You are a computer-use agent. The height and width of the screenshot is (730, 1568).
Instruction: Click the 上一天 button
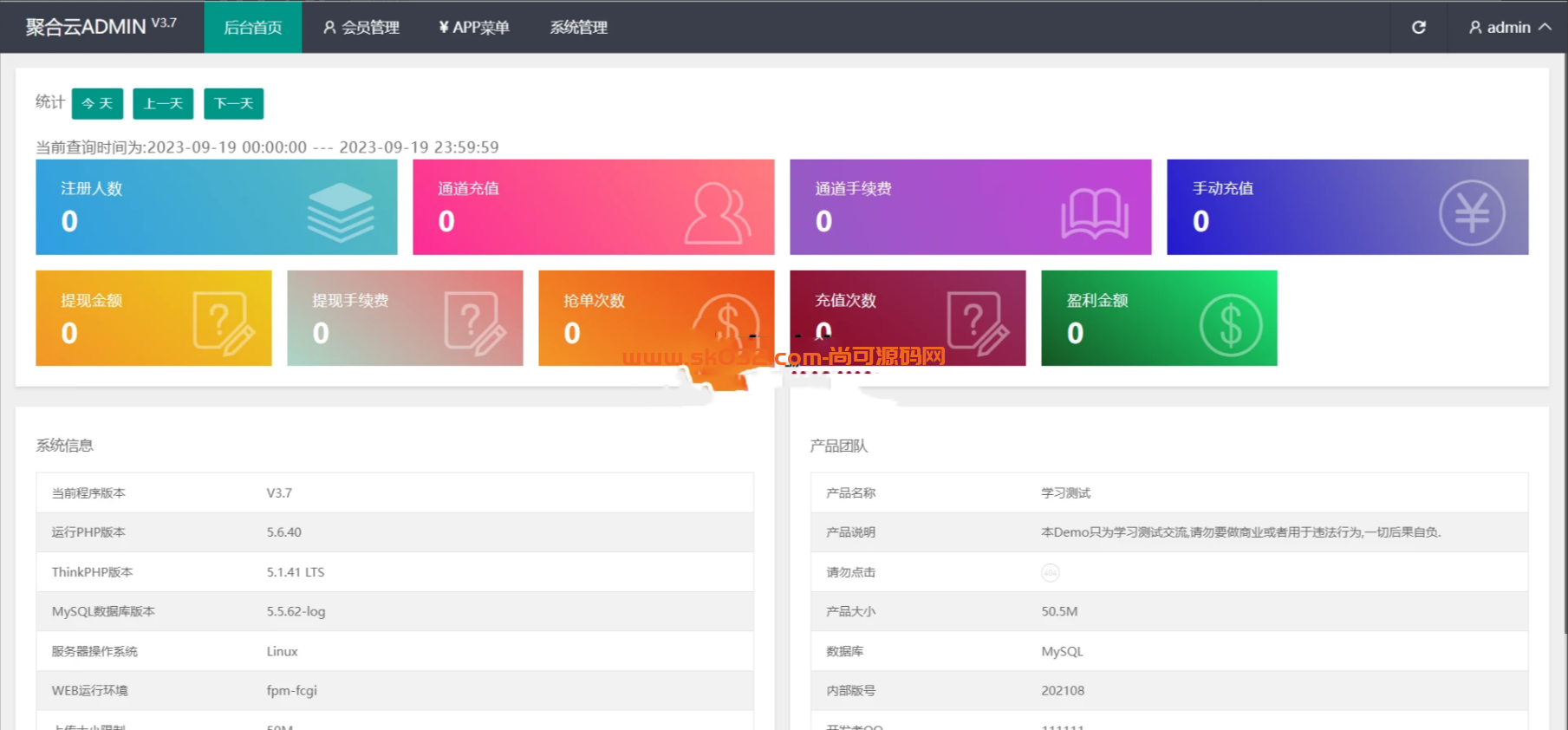coord(163,103)
